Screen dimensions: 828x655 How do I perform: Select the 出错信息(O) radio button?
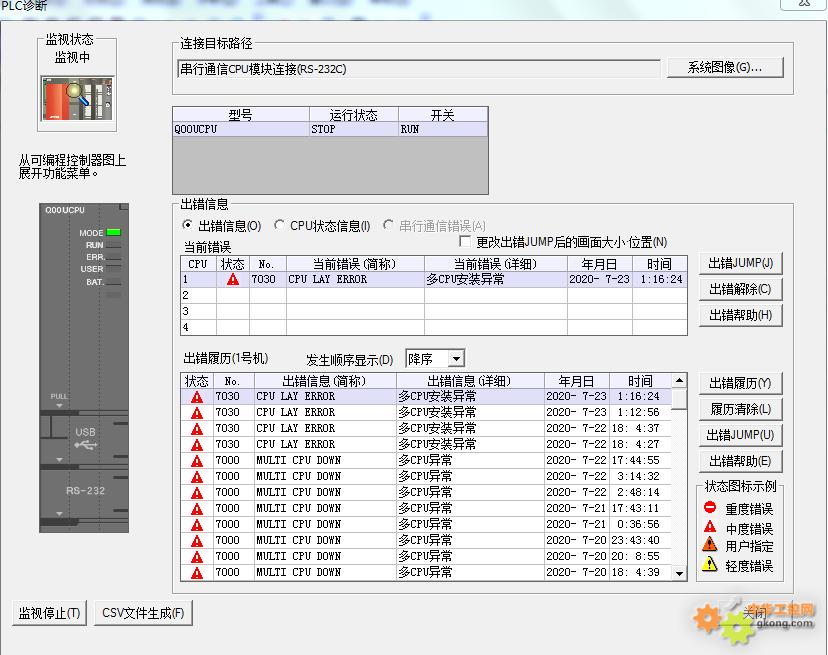(187, 226)
